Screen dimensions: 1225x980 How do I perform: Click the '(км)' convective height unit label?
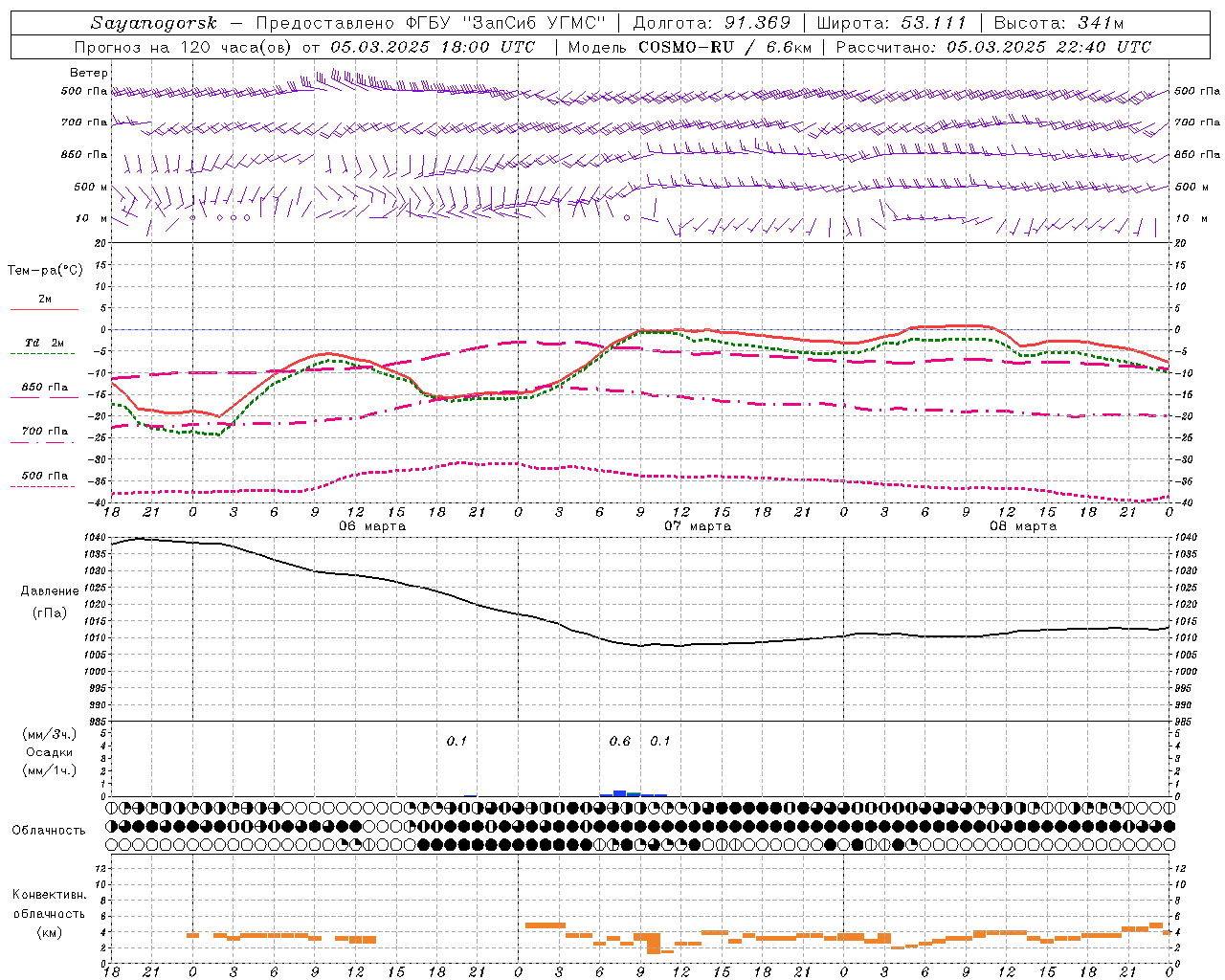(x=49, y=931)
